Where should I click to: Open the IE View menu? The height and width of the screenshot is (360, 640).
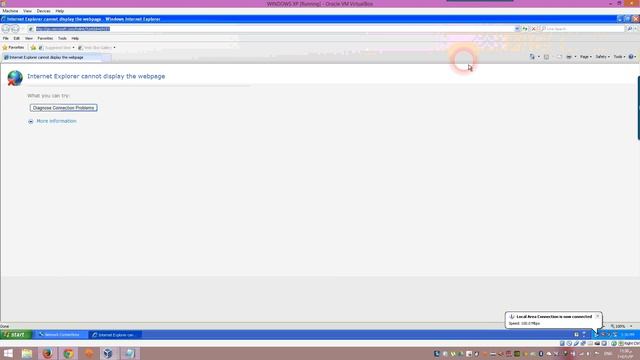29,38
